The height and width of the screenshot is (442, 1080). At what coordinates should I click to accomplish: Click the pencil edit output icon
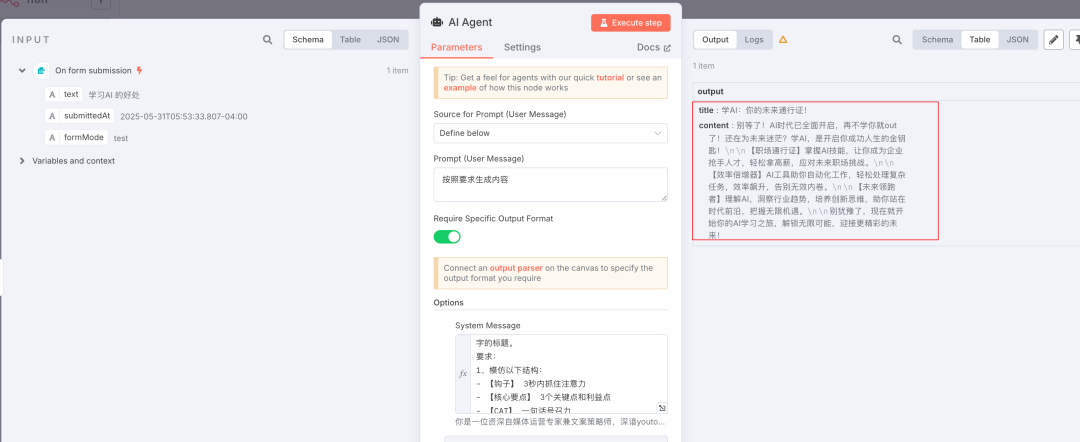coord(1053,40)
